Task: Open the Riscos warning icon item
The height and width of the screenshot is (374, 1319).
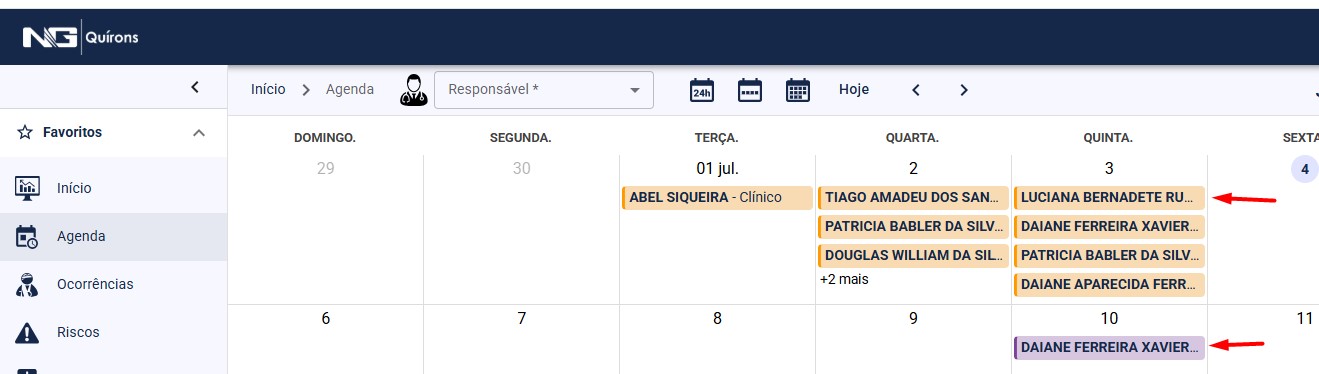Action: click(27, 332)
